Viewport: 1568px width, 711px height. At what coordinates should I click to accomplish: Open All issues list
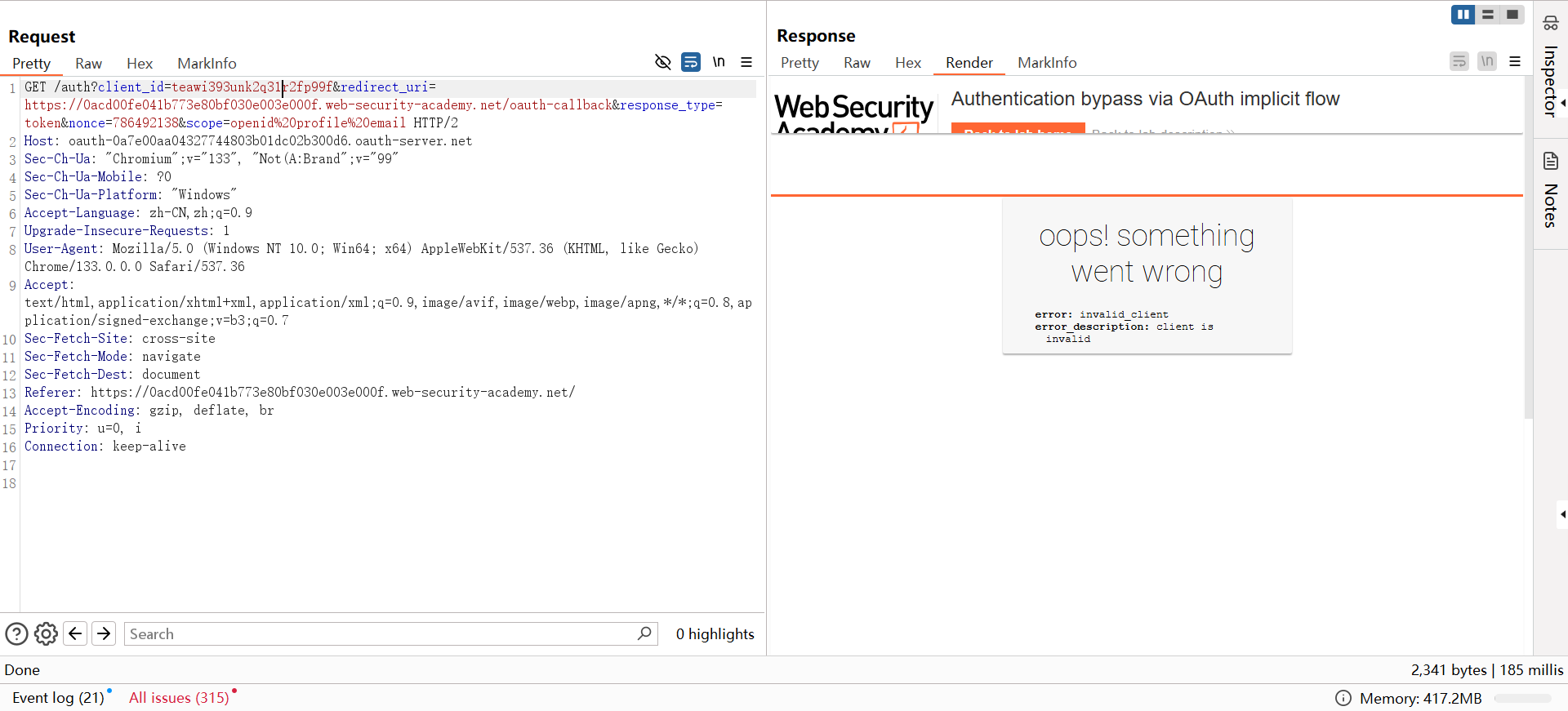179,698
